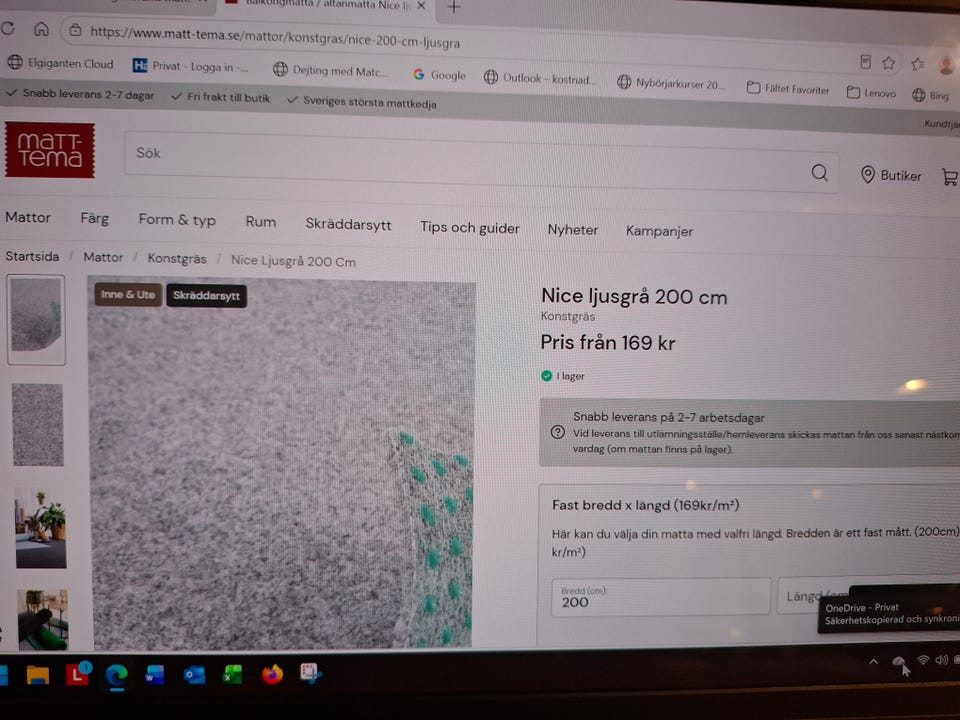Image resolution: width=960 pixels, height=720 pixels.
Task: Click the Inne & Ute badge
Action: tap(128, 294)
